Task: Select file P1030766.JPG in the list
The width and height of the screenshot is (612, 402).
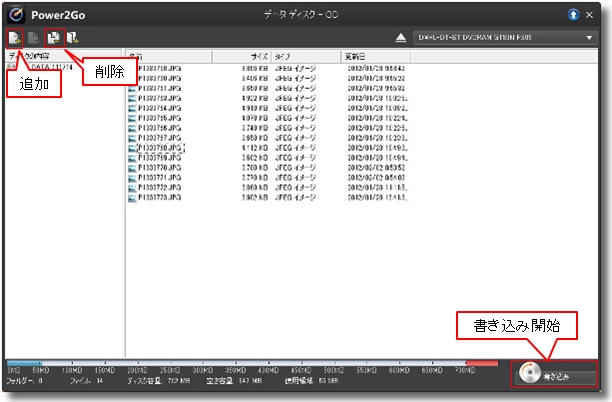Action: tap(159, 128)
